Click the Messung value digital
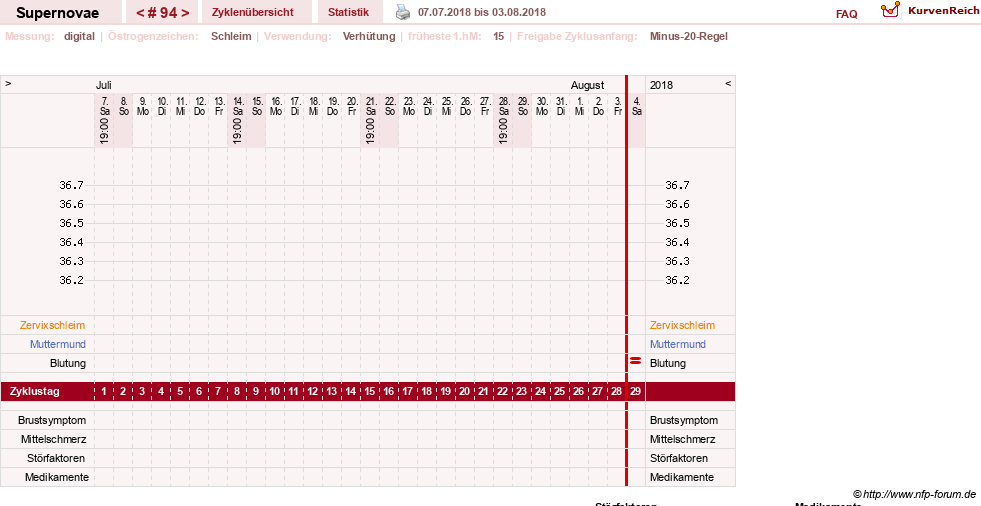Viewport: 981px width, 506px height. tap(79, 36)
